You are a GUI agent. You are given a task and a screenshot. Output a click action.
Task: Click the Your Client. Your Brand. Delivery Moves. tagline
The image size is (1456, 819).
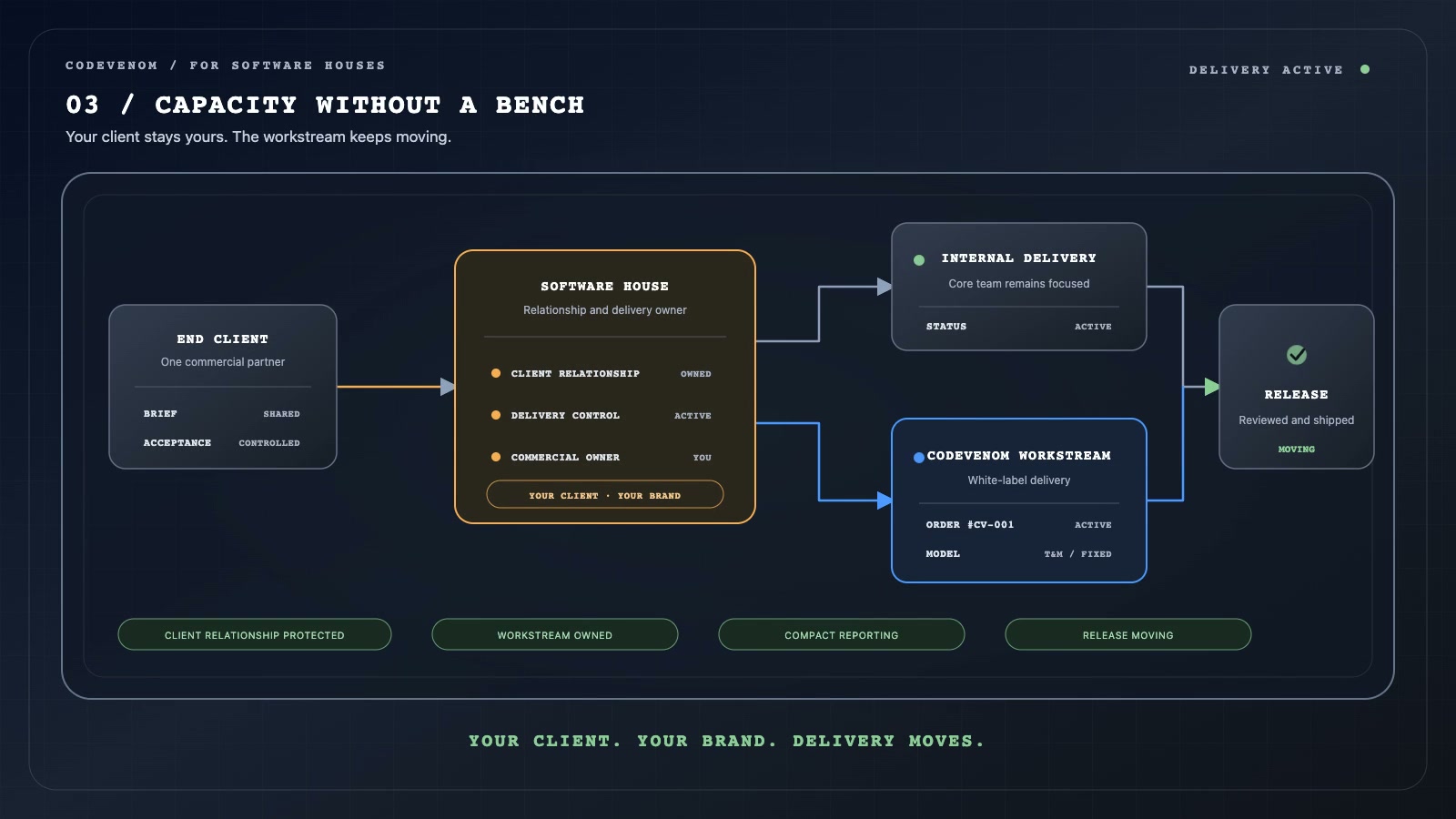click(727, 742)
